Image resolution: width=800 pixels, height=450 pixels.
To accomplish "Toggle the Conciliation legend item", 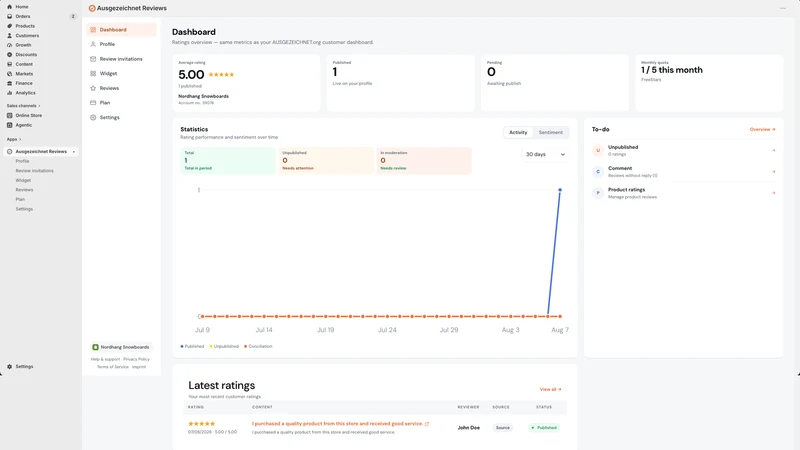I will [x=258, y=346].
